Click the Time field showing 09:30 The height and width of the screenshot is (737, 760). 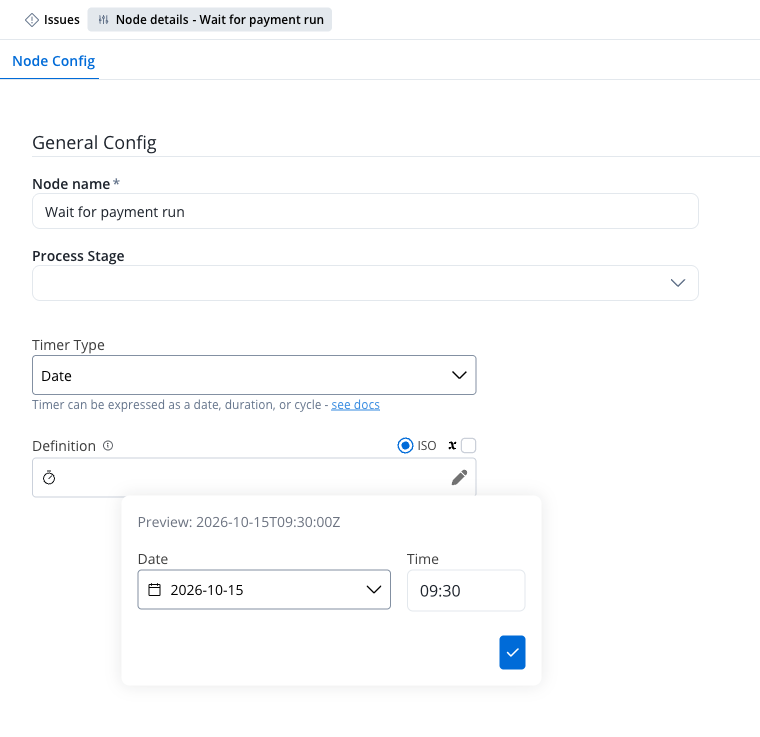[466, 591]
